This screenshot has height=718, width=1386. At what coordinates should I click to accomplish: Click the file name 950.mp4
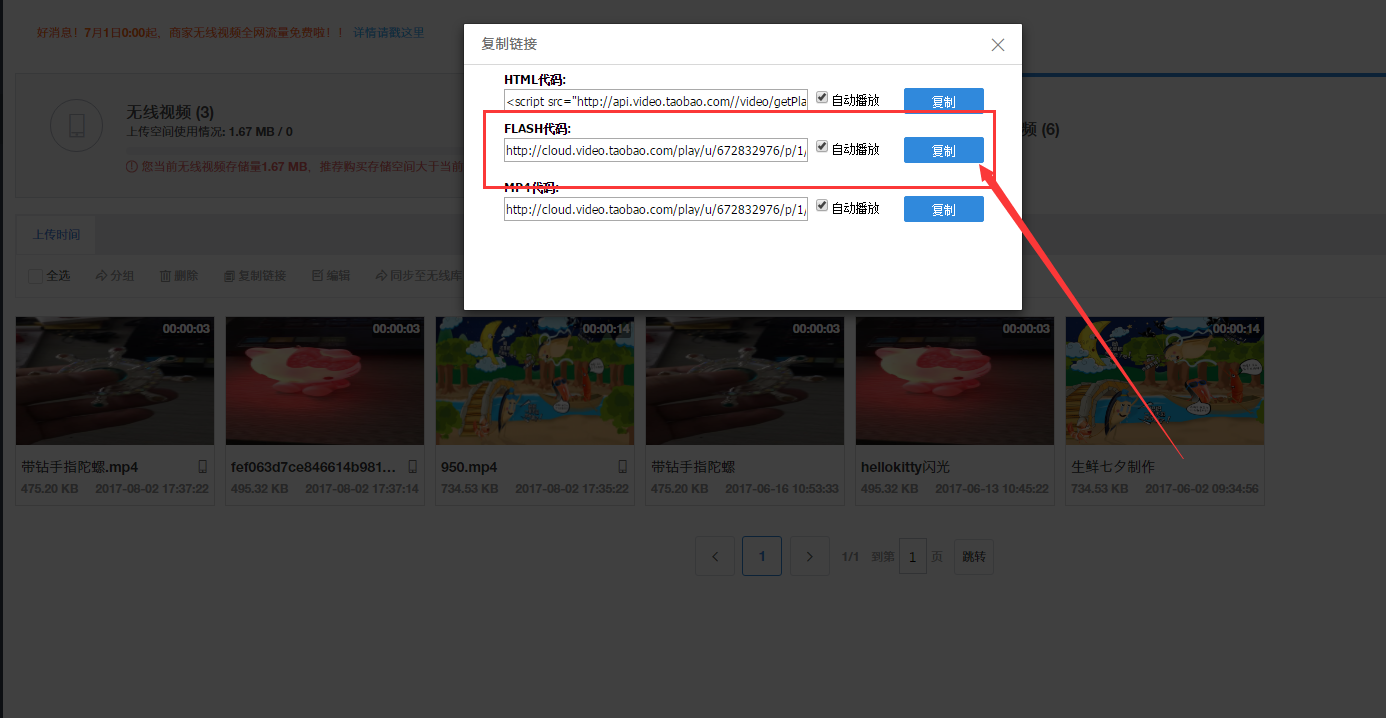(x=469, y=467)
